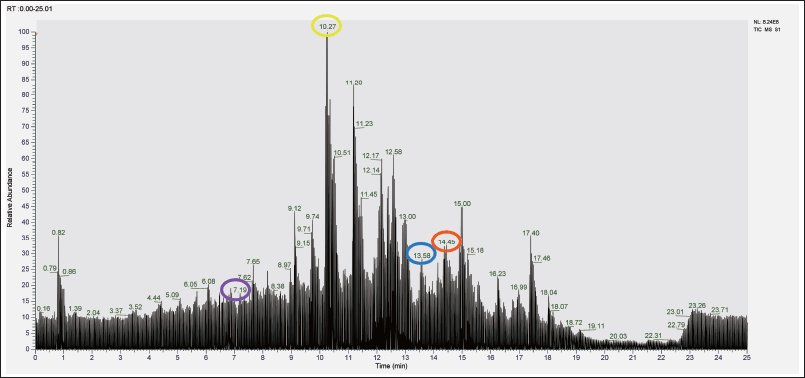Click the 23.26 peak label
805x378 pixels.
(x=697, y=306)
